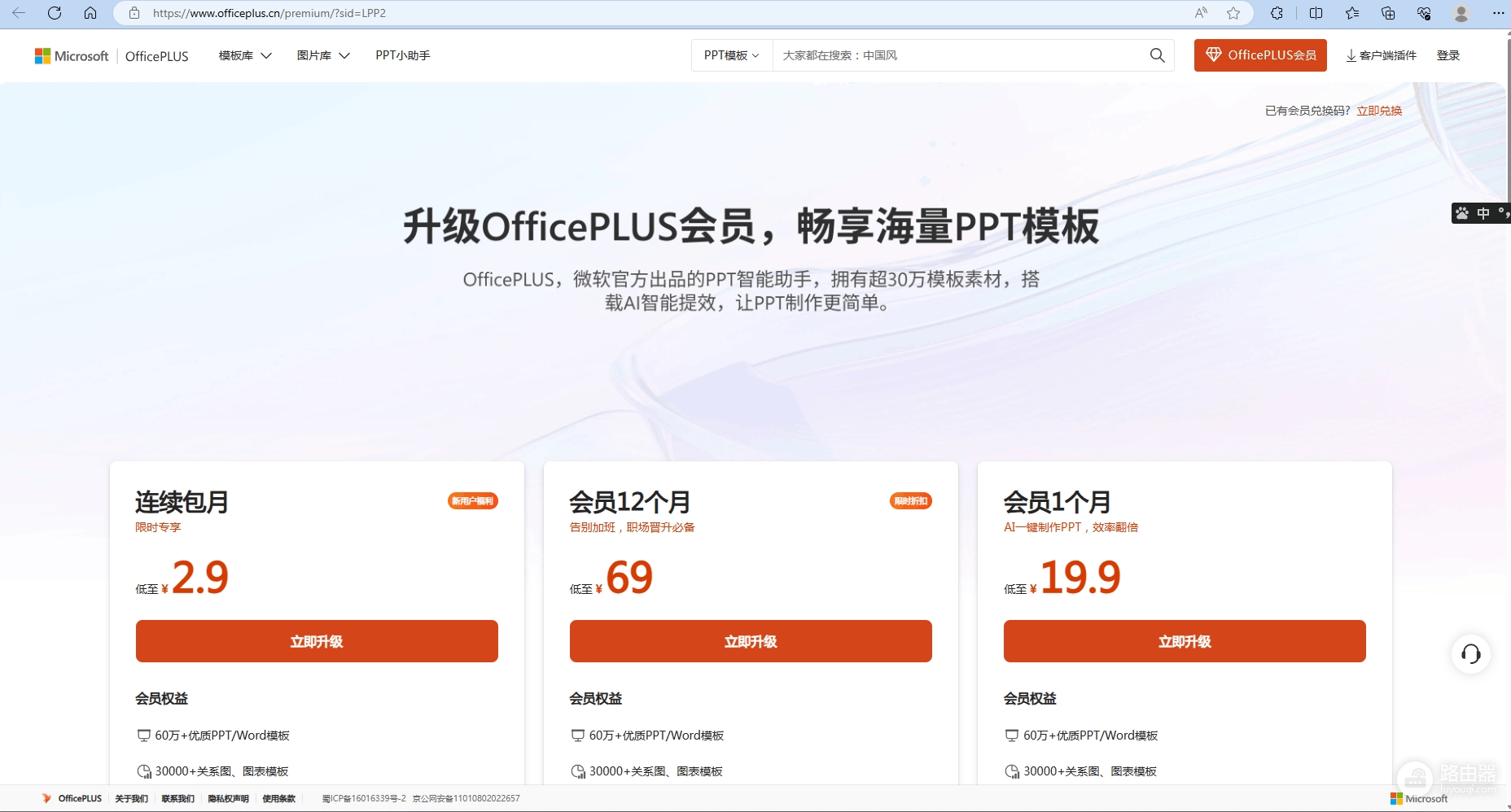Open 使用条款 footer link

[x=278, y=798]
